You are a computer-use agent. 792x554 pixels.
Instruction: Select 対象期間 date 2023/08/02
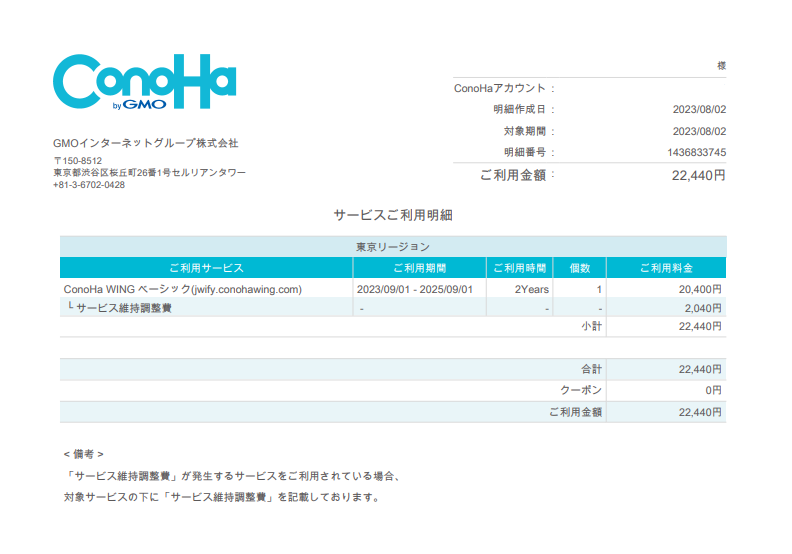(699, 131)
